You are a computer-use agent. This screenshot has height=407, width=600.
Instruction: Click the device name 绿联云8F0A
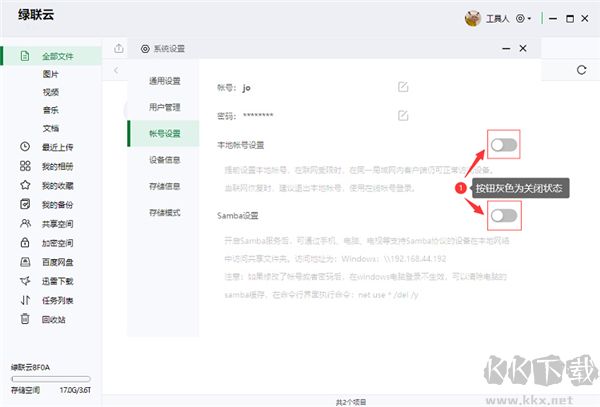(x=30, y=368)
